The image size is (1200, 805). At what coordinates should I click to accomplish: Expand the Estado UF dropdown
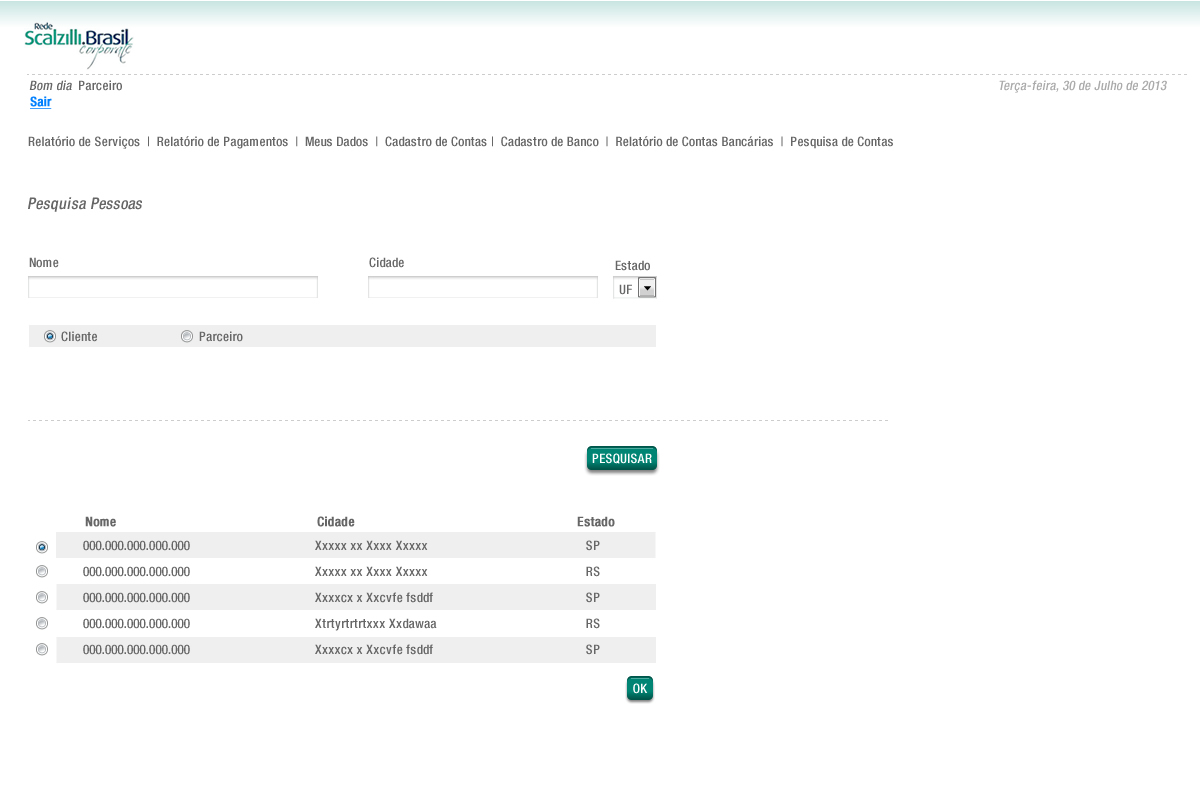[x=646, y=288]
